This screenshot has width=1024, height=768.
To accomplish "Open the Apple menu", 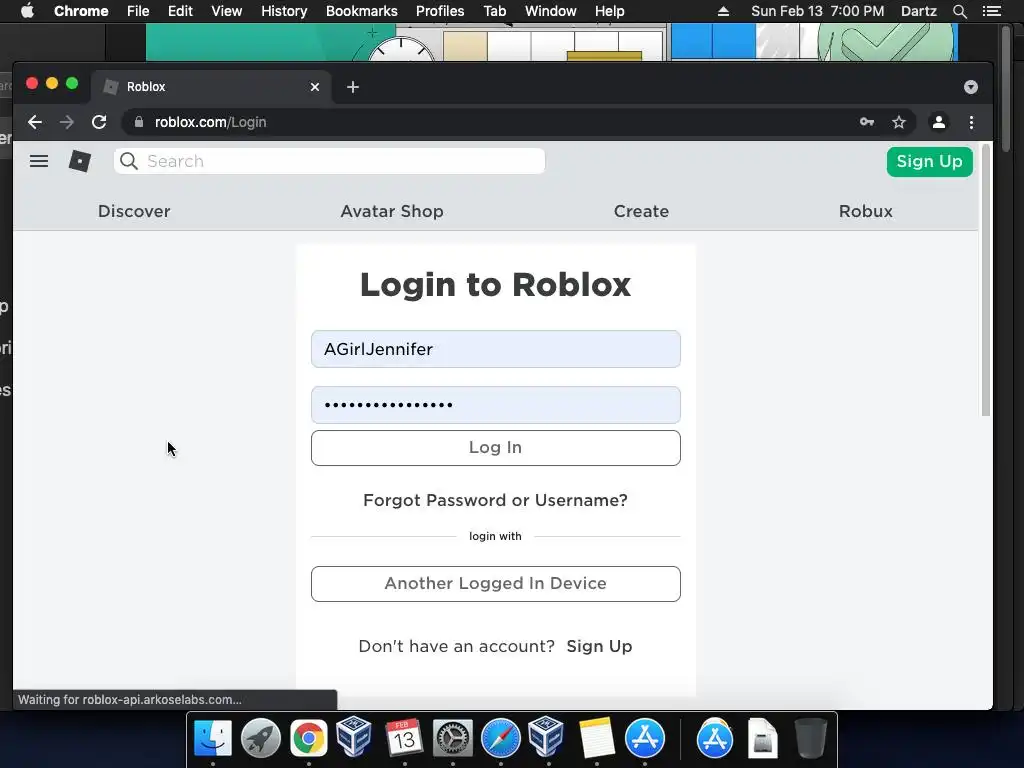I will pyautogui.click(x=27, y=11).
